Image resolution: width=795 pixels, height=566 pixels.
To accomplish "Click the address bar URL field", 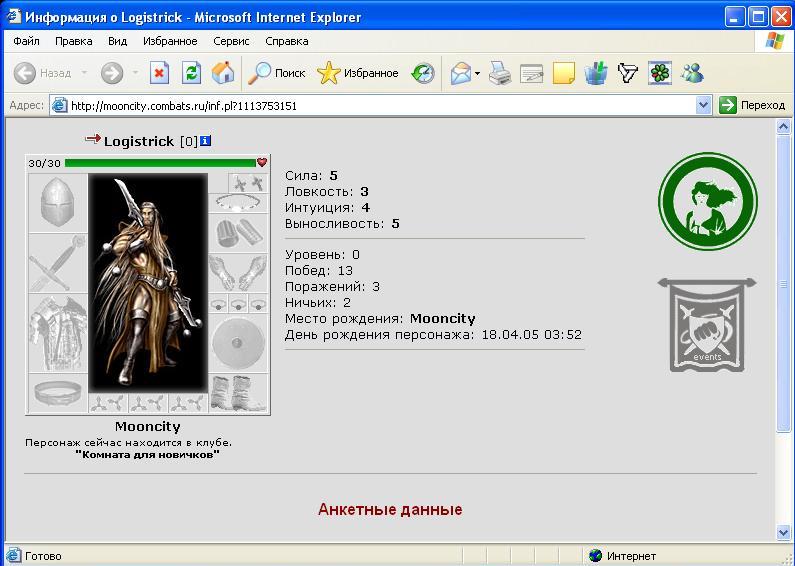I will (375, 105).
